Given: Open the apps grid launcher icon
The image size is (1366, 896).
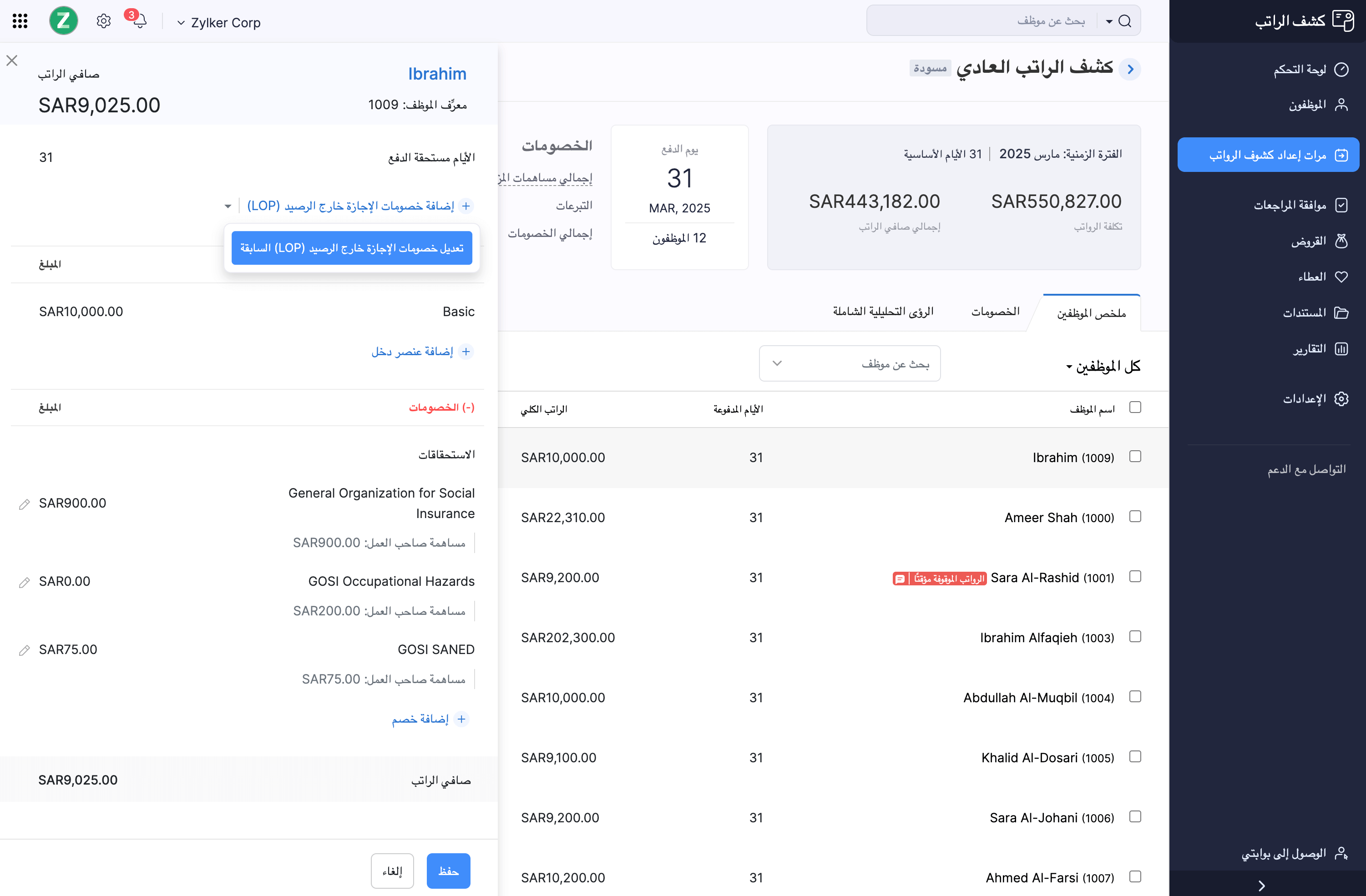Looking at the screenshot, I should click(x=20, y=21).
